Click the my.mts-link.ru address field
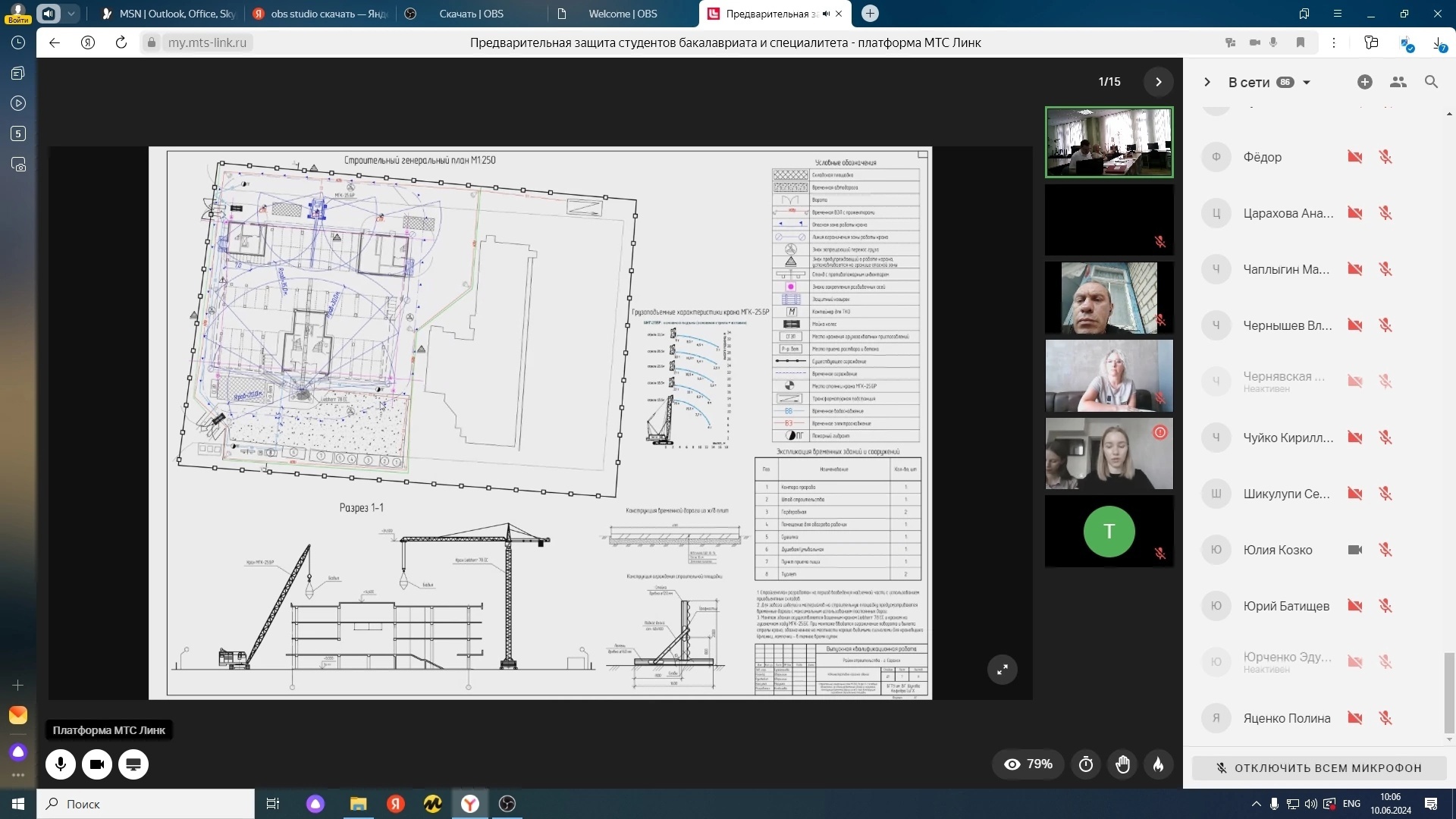Image resolution: width=1456 pixels, height=819 pixels. click(x=207, y=42)
